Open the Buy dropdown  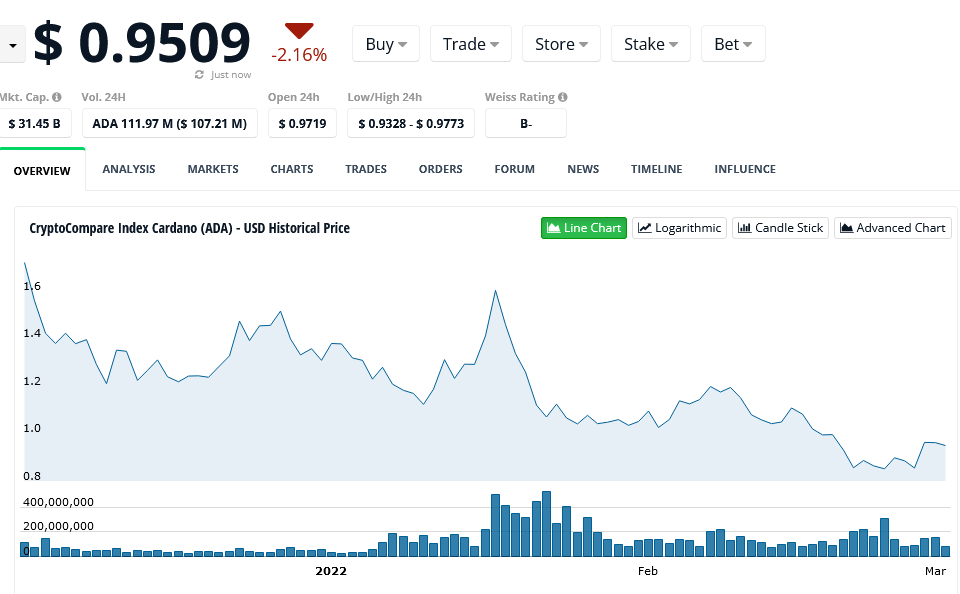[386, 44]
